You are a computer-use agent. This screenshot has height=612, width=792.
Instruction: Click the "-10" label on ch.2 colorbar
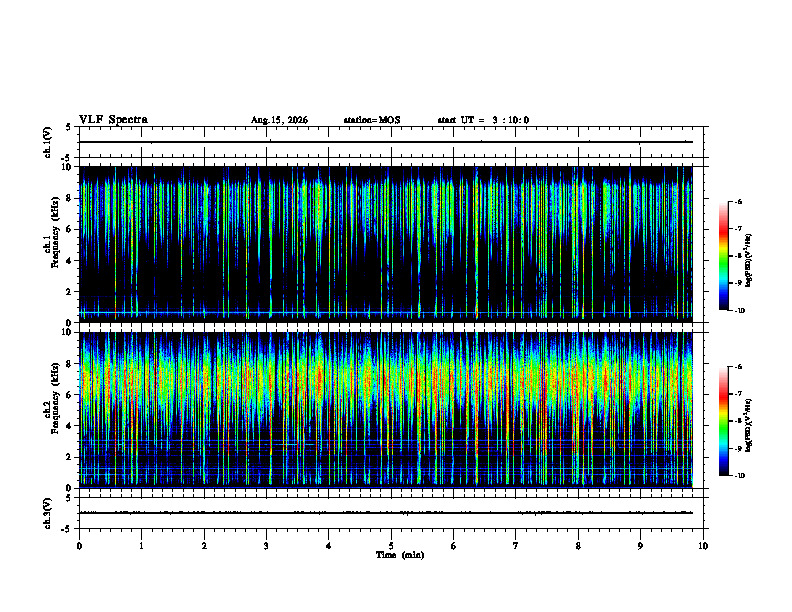coord(739,475)
